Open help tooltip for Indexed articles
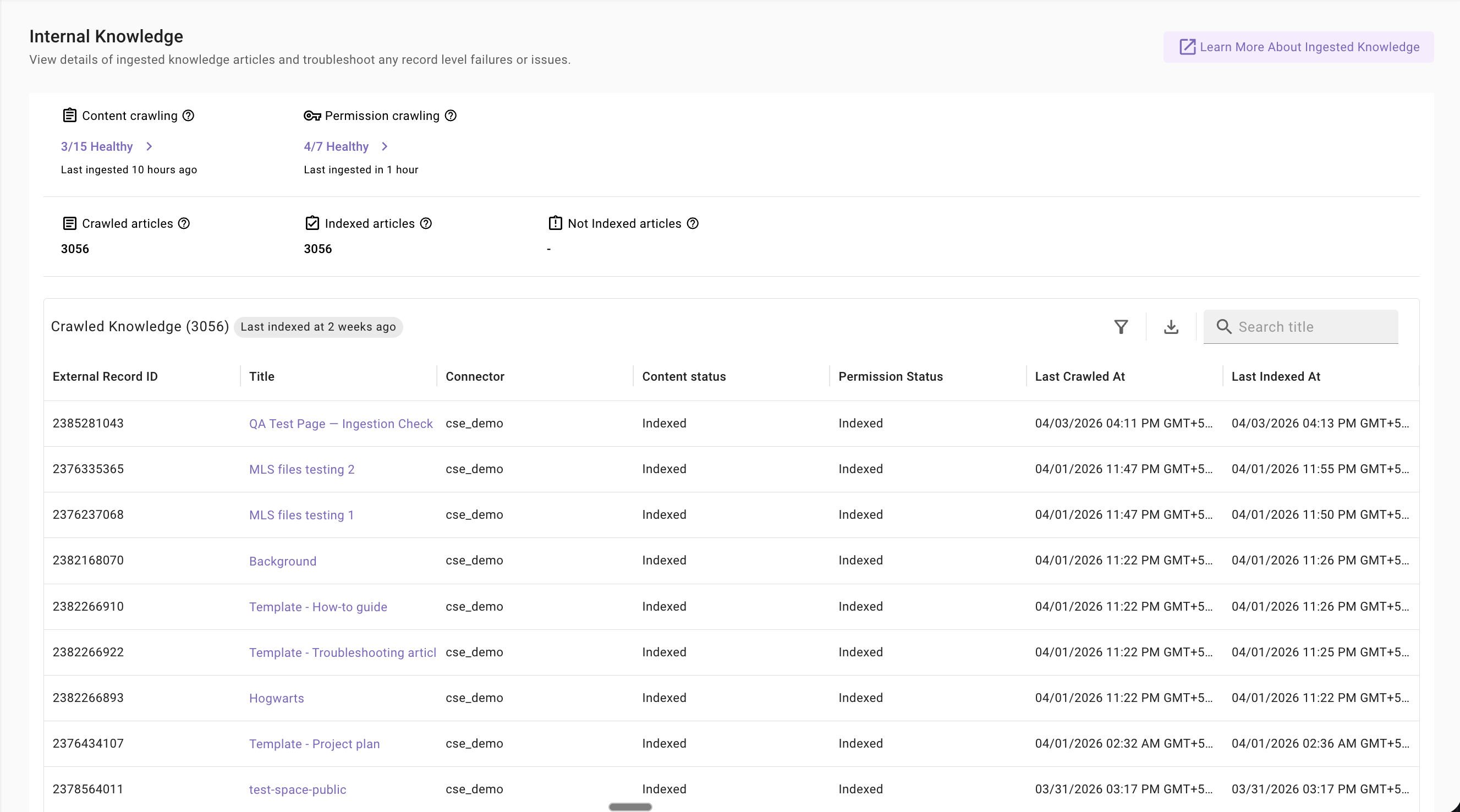Viewport: 1460px width, 812px height. (426, 223)
